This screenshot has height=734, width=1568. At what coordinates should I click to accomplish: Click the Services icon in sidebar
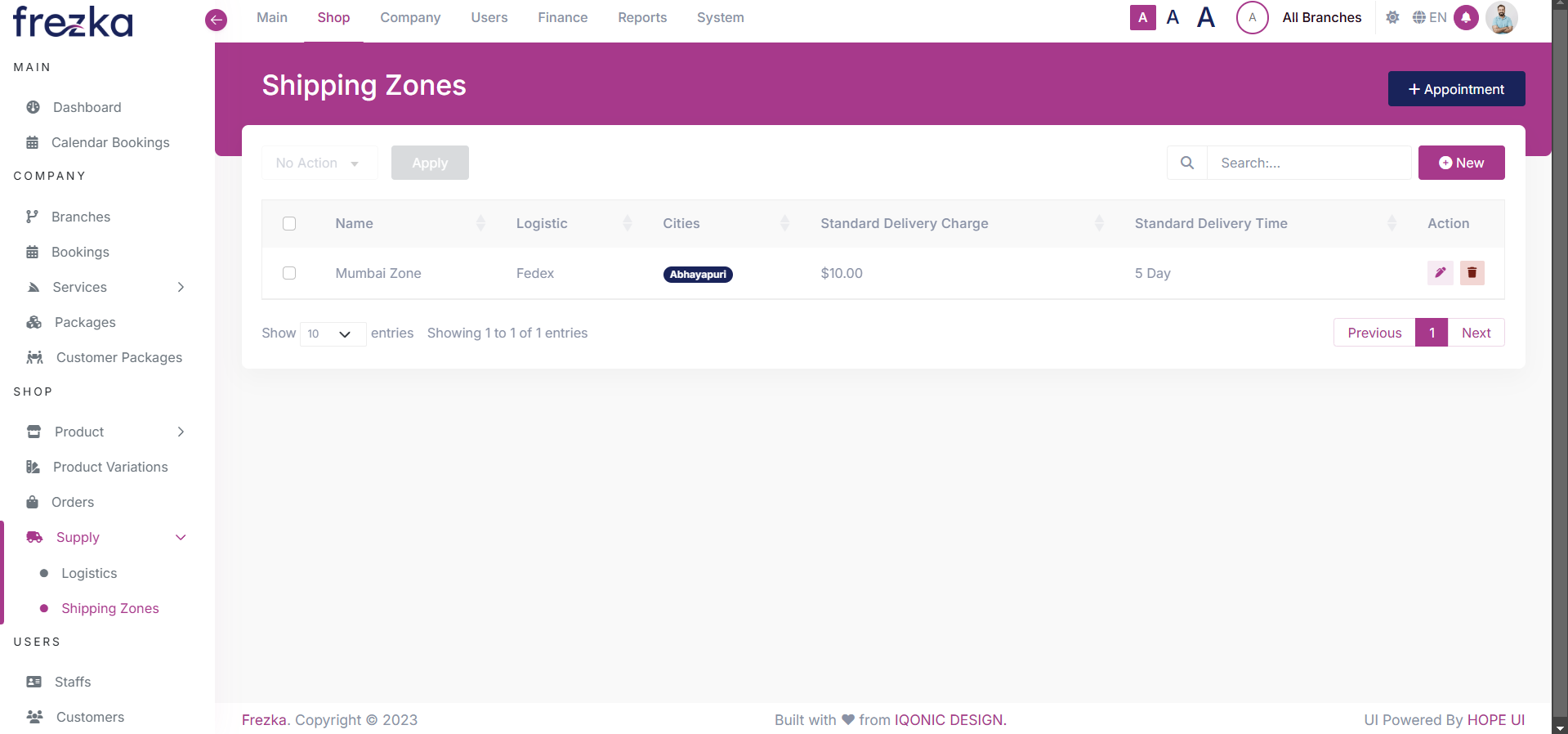point(34,287)
